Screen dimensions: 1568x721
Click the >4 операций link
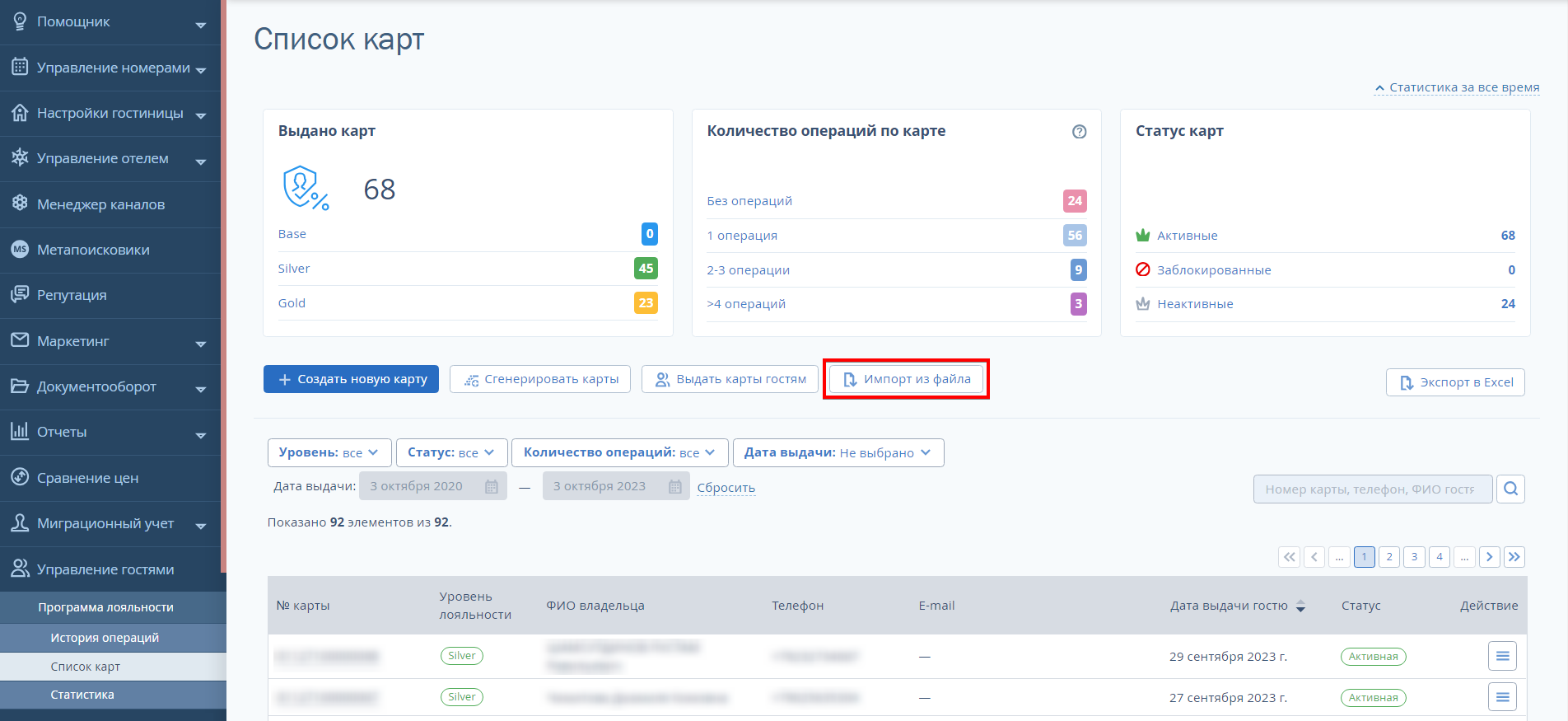click(x=746, y=304)
